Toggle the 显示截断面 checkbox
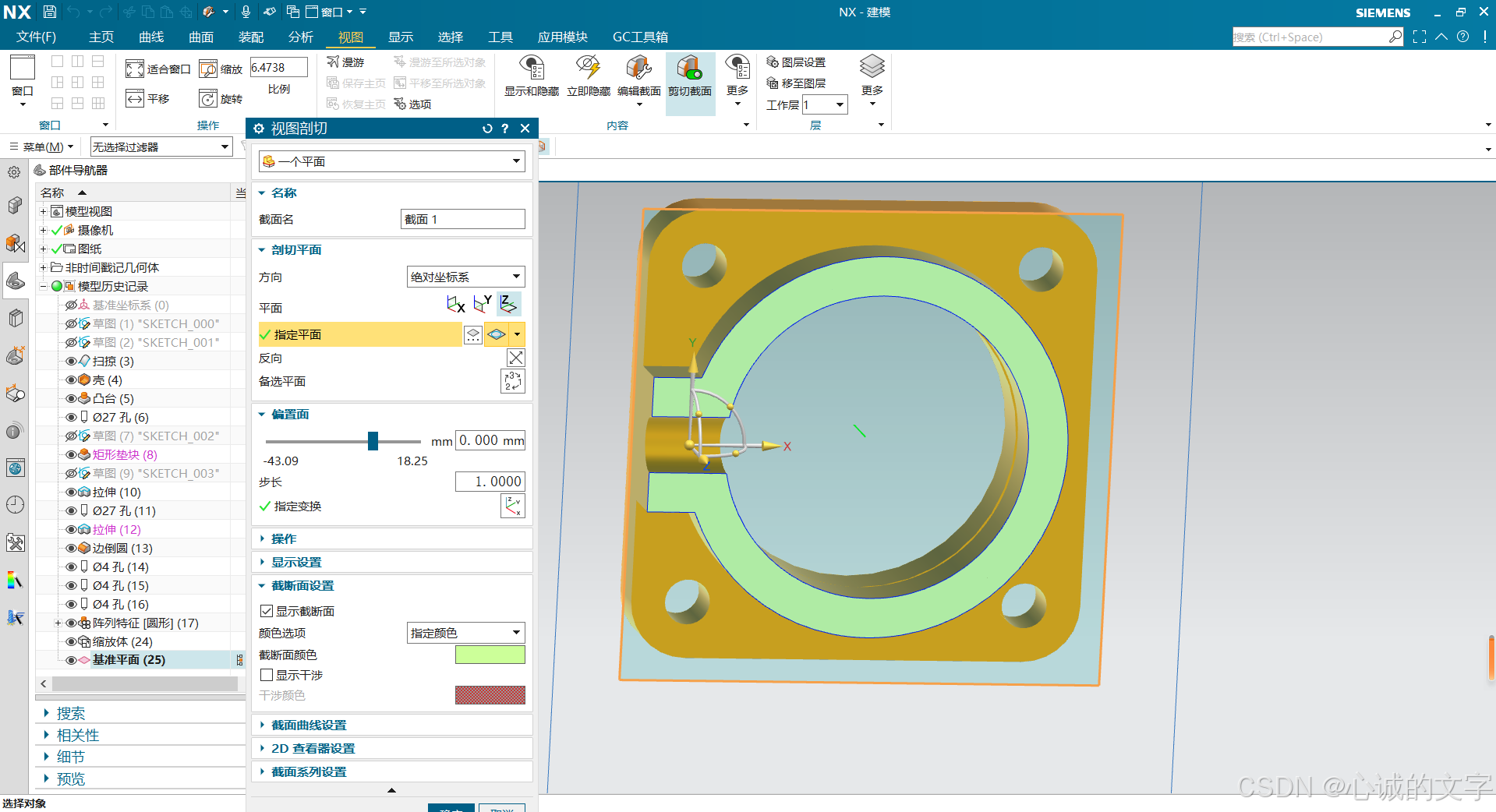Viewport: 1496px width, 812px height. (267, 611)
